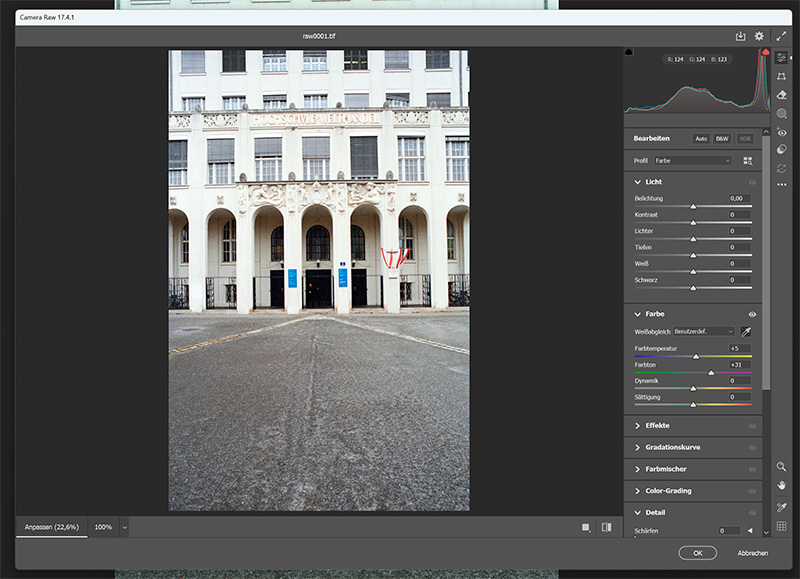Select the Remove eraser tool
800x579 pixels.
[x=781, y=95]
